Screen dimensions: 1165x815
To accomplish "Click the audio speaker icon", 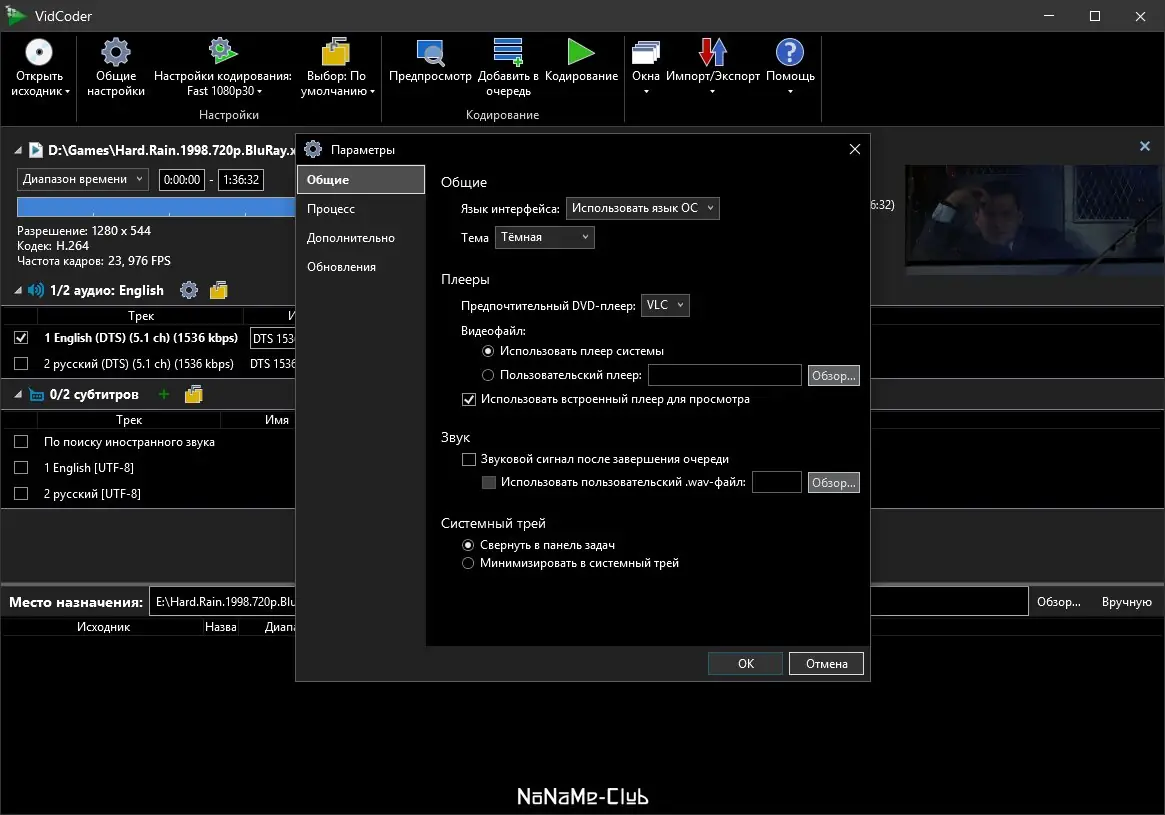I will 36,290.
